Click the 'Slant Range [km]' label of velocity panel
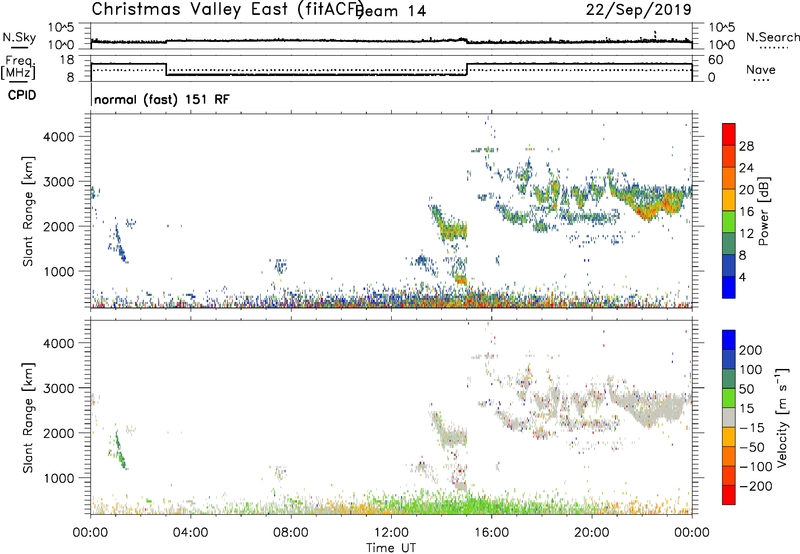 (28, 417)
